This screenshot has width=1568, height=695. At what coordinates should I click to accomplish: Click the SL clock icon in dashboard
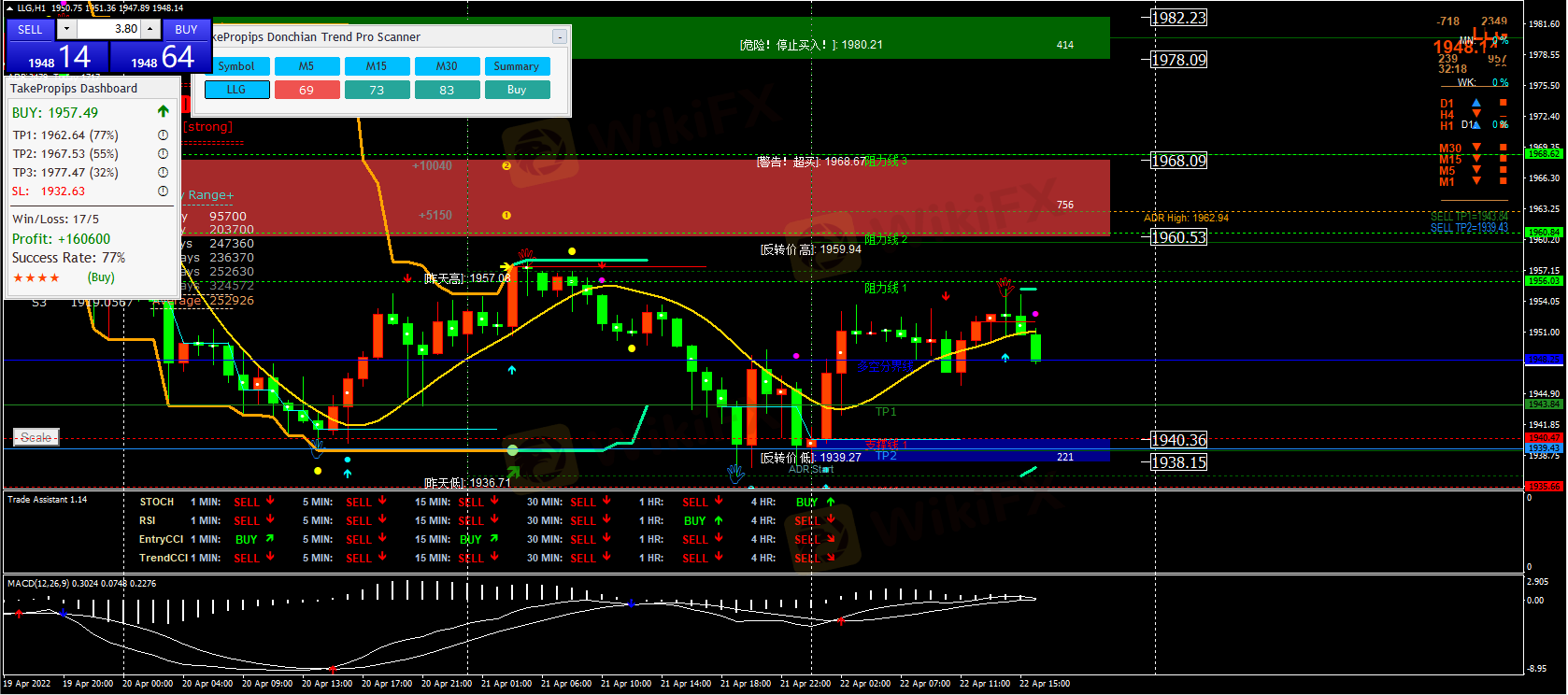coord(163,191)
